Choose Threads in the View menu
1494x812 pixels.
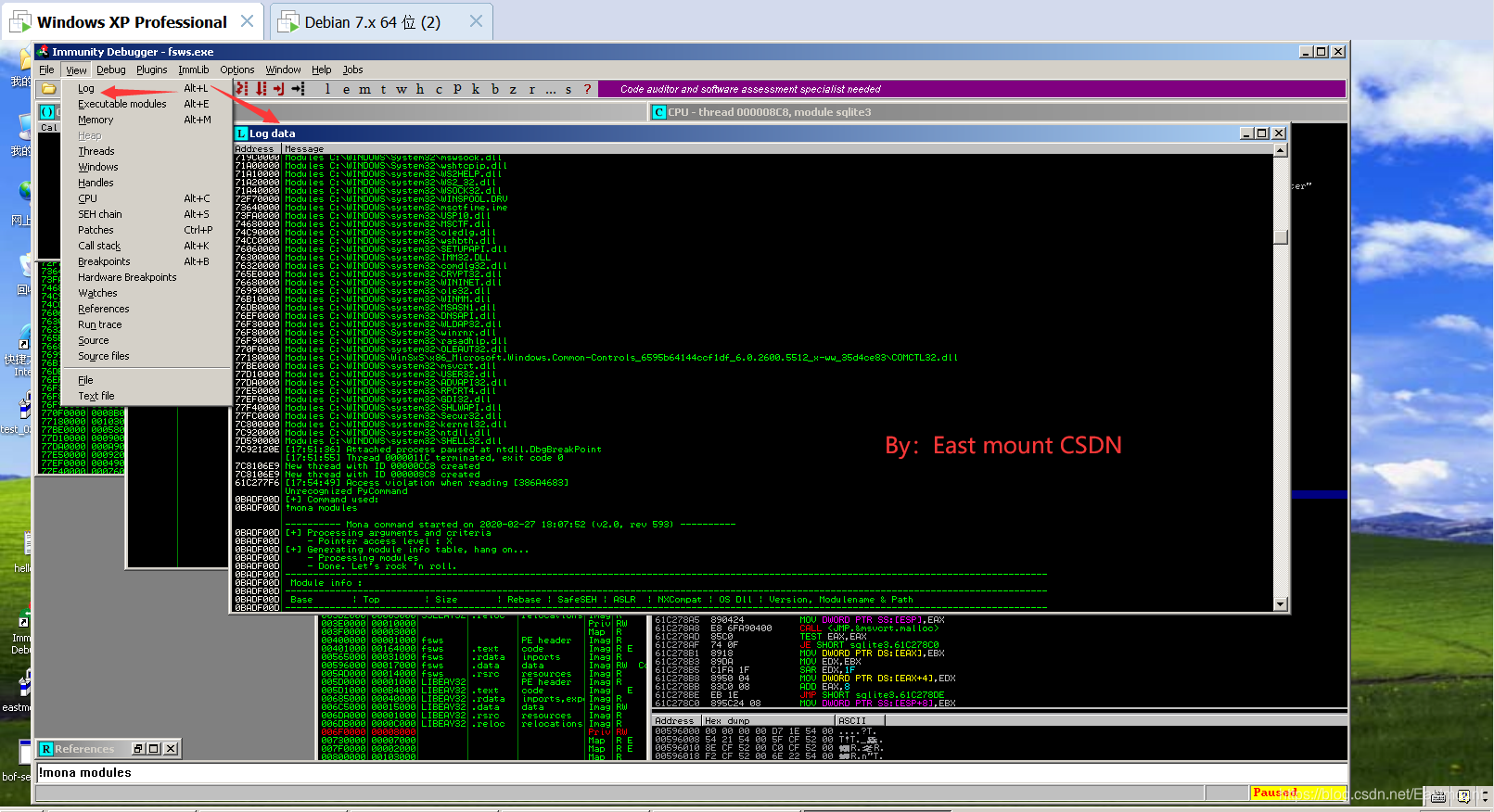click(x=147, y=151)
